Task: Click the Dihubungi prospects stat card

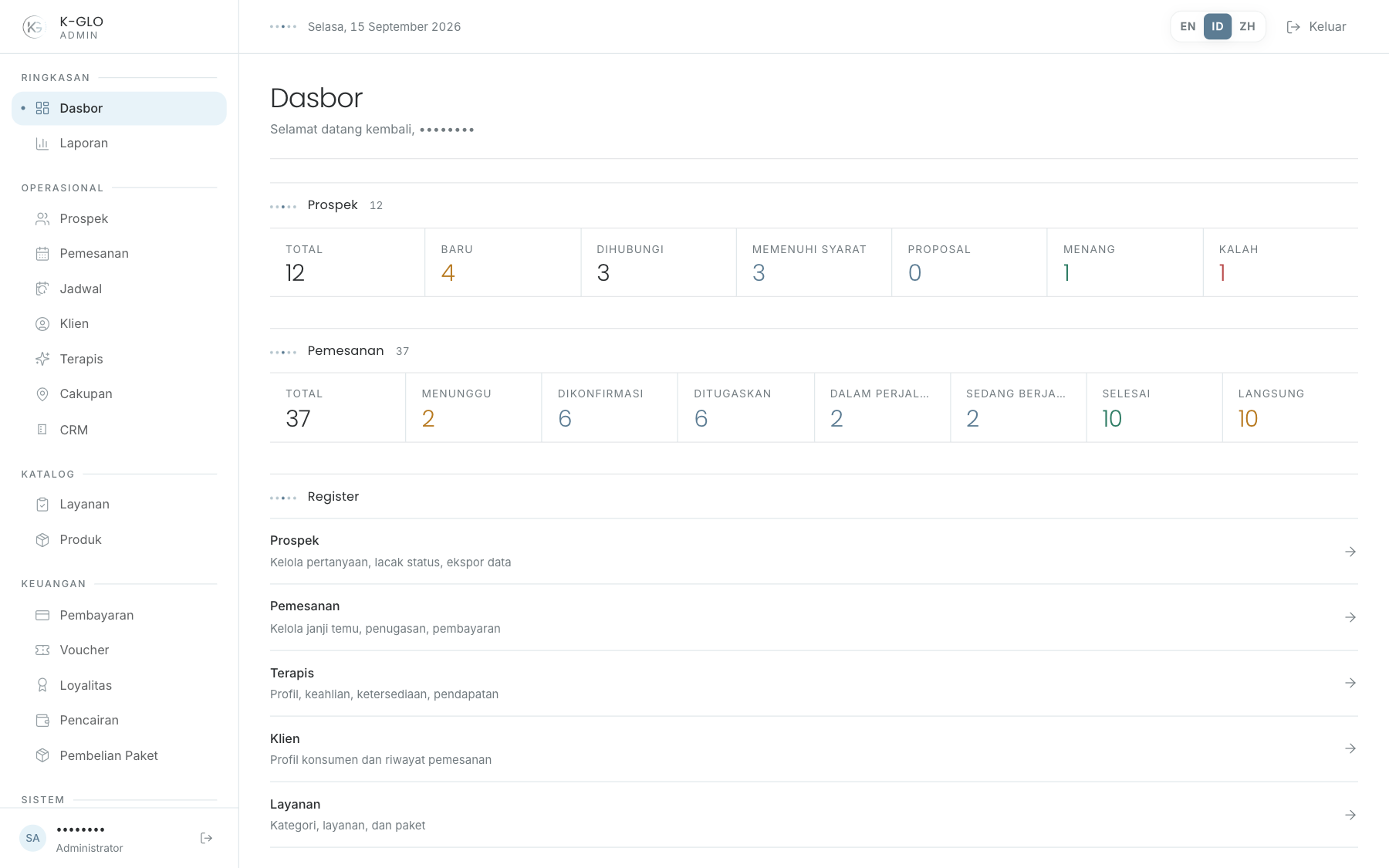Action: pos(659,262)
